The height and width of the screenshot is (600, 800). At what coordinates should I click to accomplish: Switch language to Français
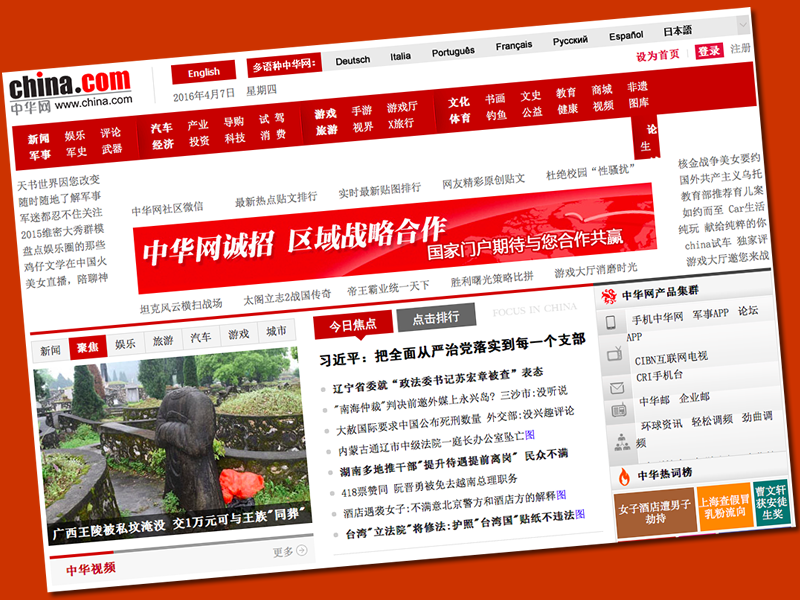click(x=514, y=46)
